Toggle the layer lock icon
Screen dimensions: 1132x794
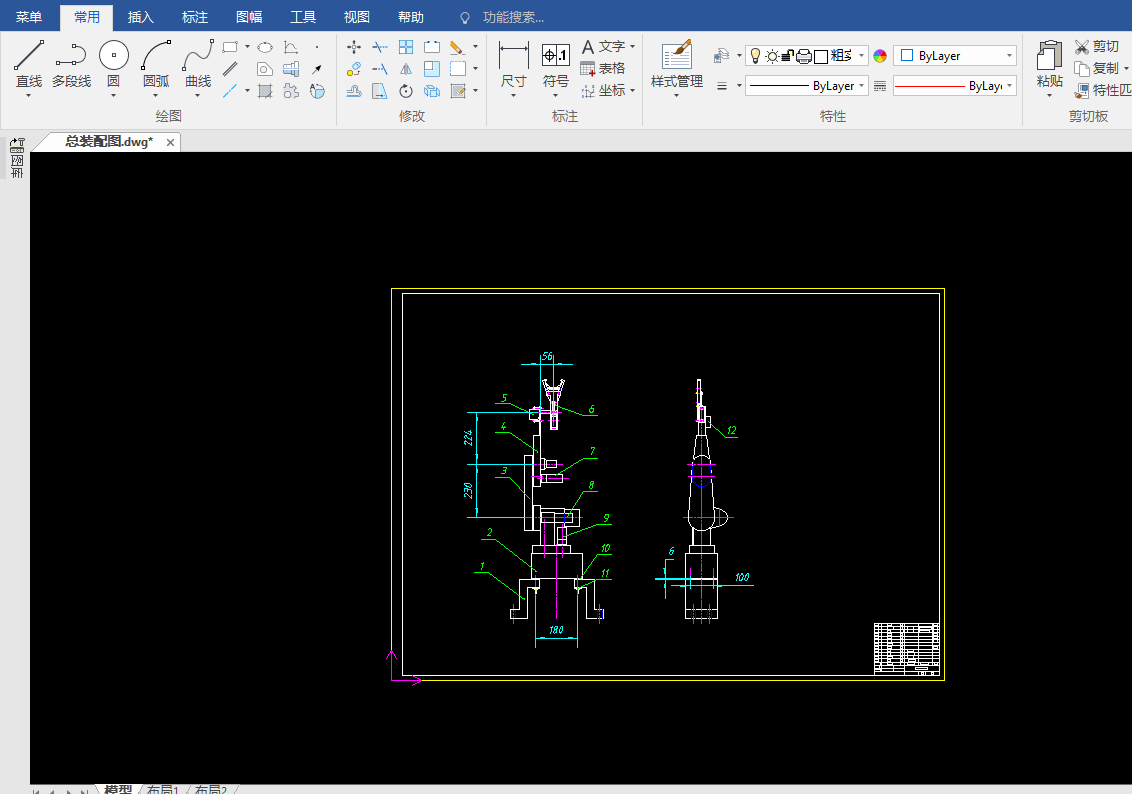[x=787, y=56]
